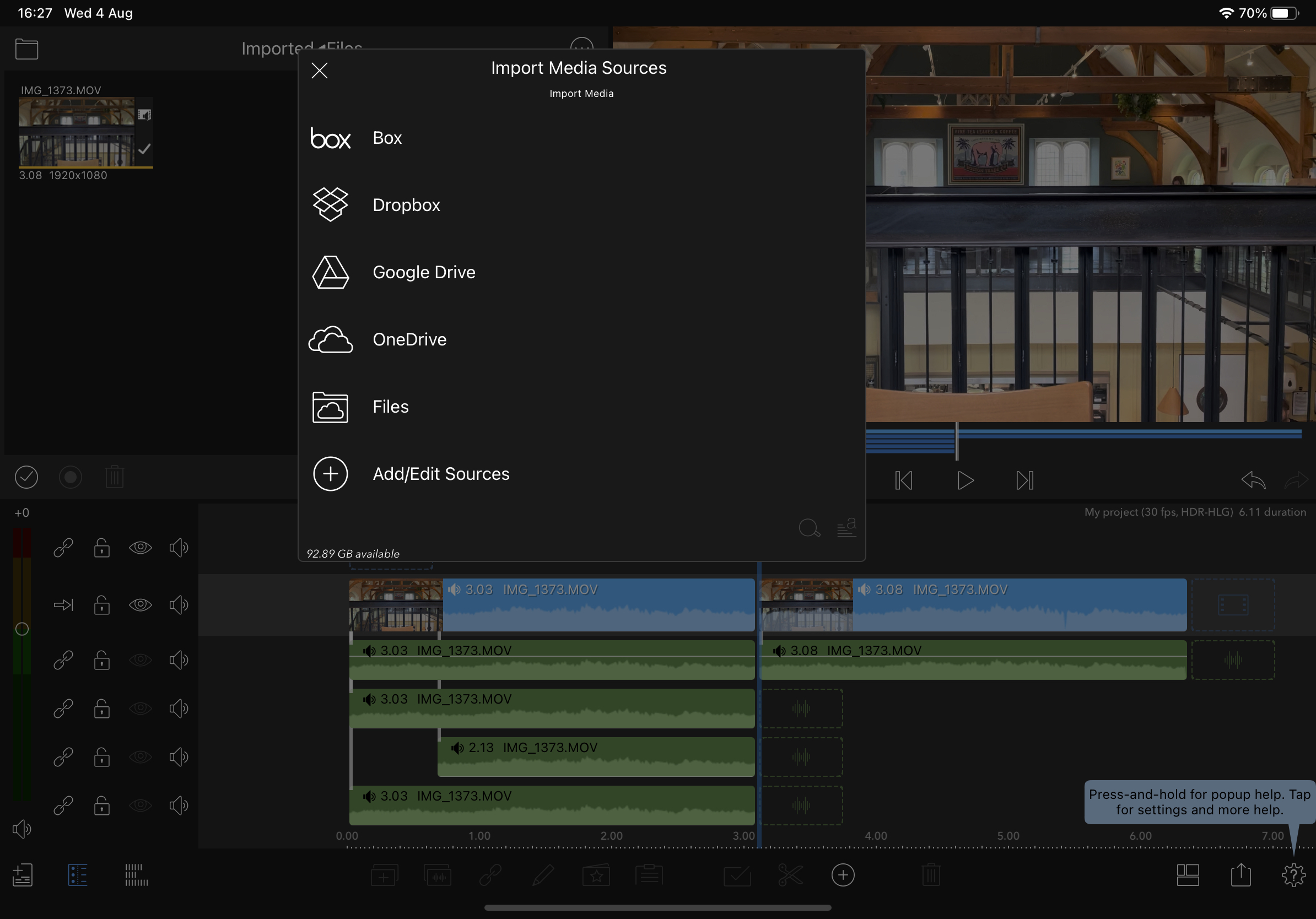This screenshot has height=919, width=1316.
Task: Toggle the track headers view icon
Action: (x=77, y=875)
